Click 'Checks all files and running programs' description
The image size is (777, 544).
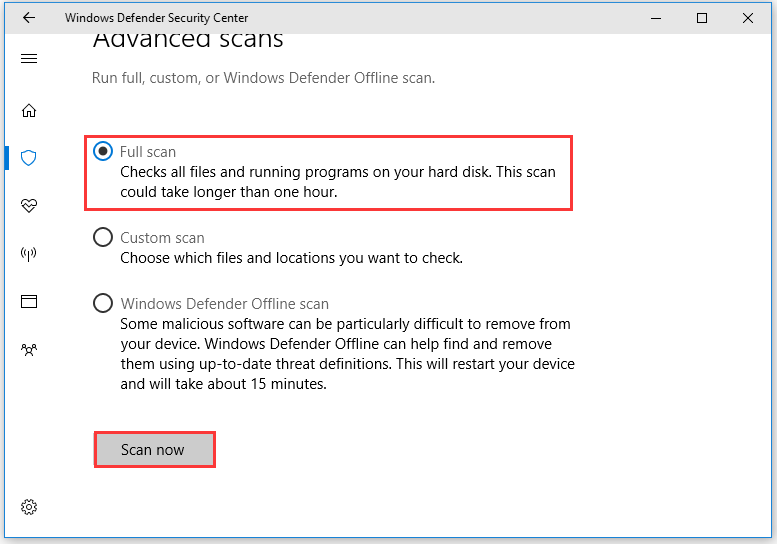point(338,182)
